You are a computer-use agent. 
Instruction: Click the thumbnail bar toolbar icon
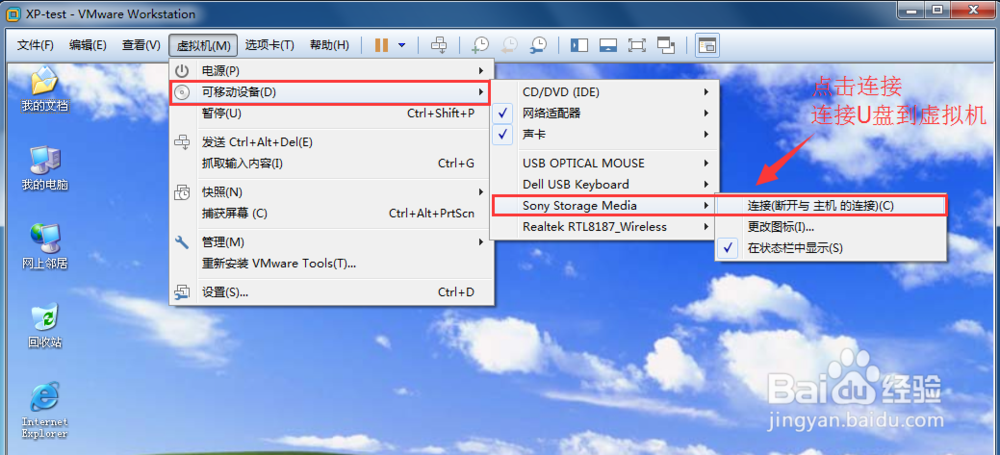tap(608, 45)
